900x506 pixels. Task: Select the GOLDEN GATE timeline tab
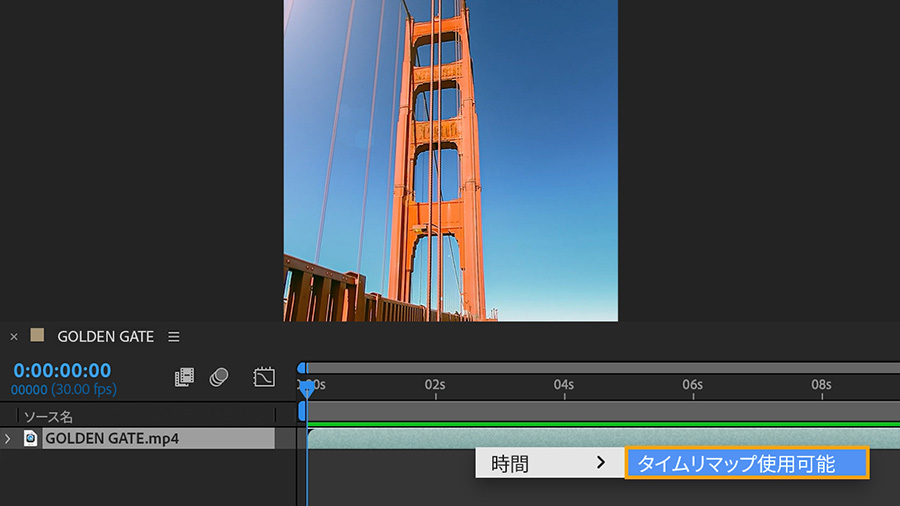[105, 337]
